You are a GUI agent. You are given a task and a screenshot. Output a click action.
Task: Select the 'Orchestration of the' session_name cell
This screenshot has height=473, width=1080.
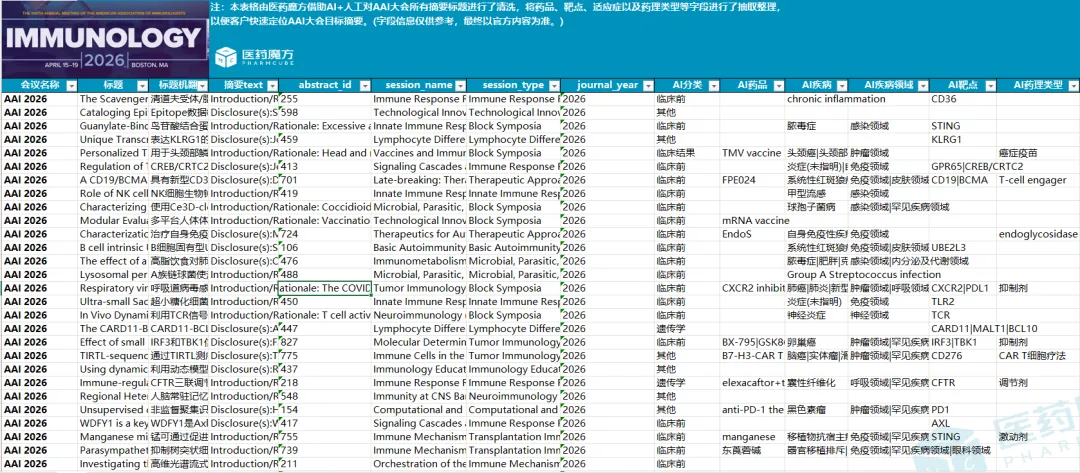[x=419, y=463]
